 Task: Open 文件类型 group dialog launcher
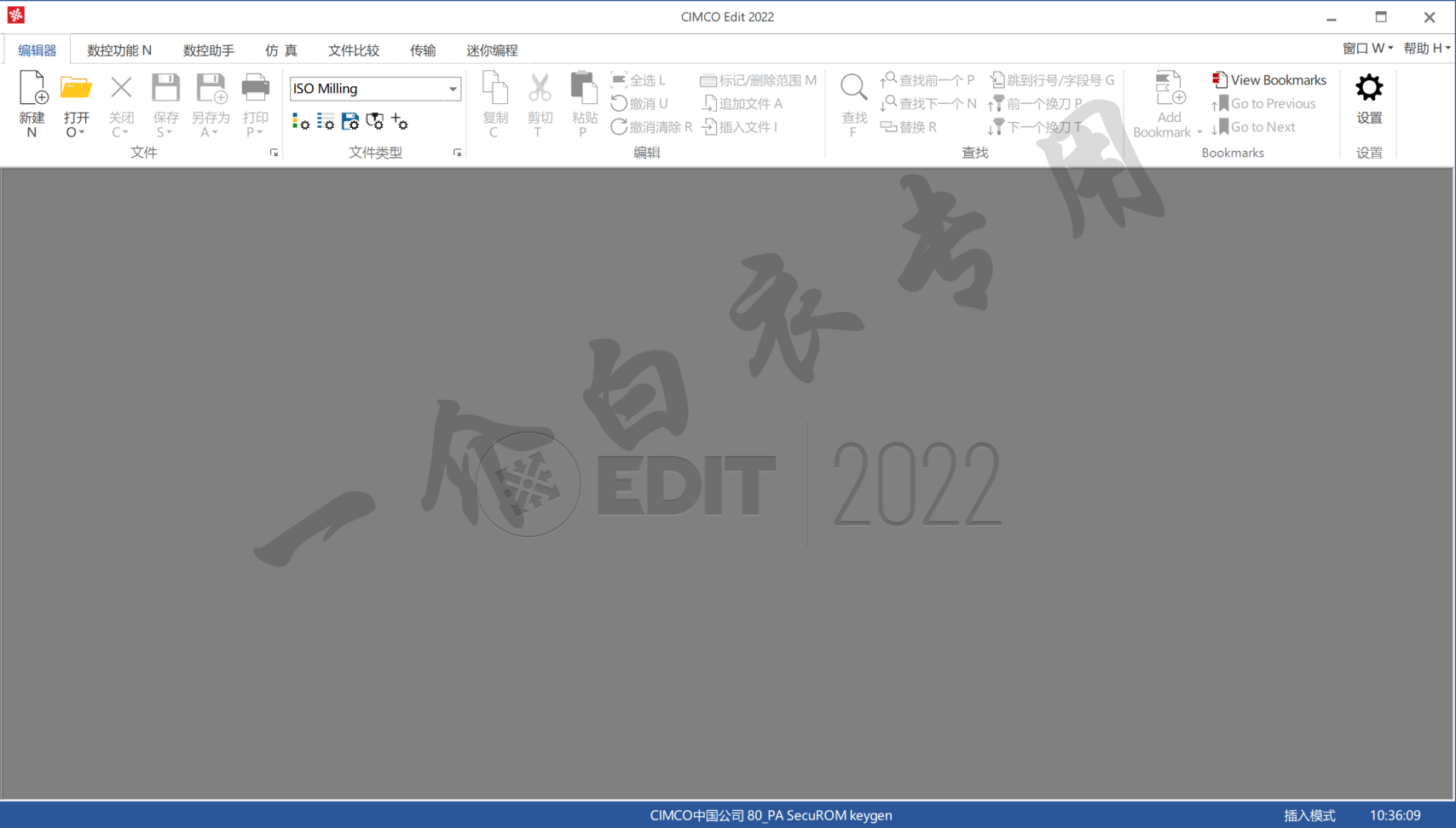tap(457, 153)
